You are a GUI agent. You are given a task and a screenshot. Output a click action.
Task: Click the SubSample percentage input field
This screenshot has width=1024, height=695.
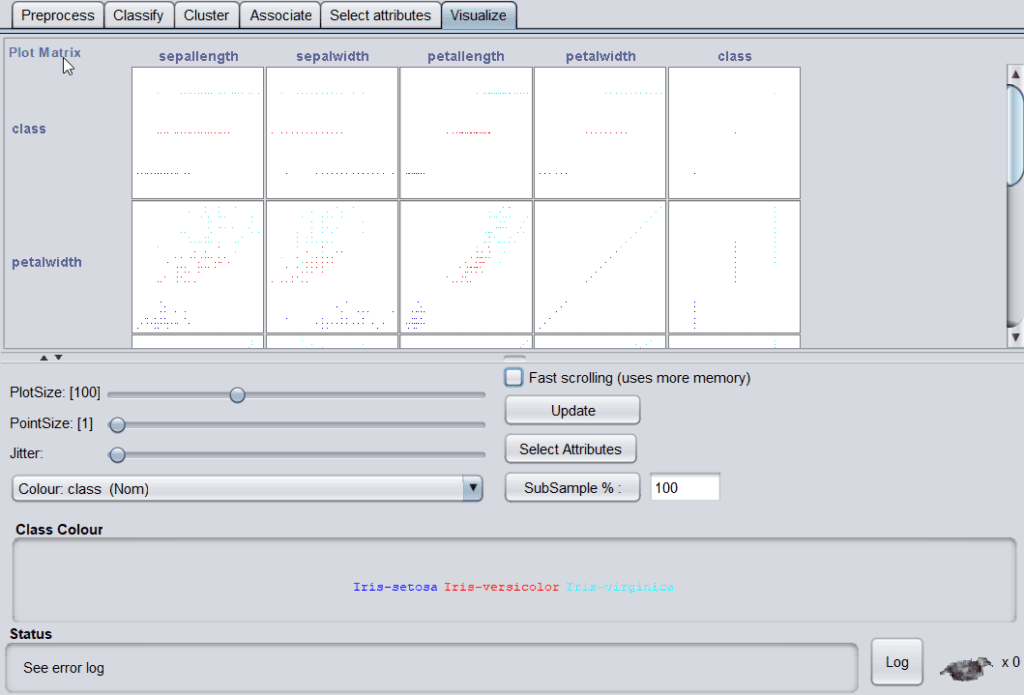(685, 488)
